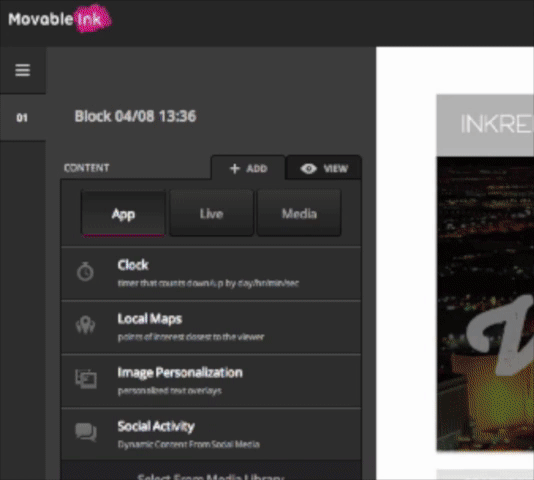Screen dimensions: 534x480
Task: Switch to the VIEW tab
Action: click(x=324, y=167)
